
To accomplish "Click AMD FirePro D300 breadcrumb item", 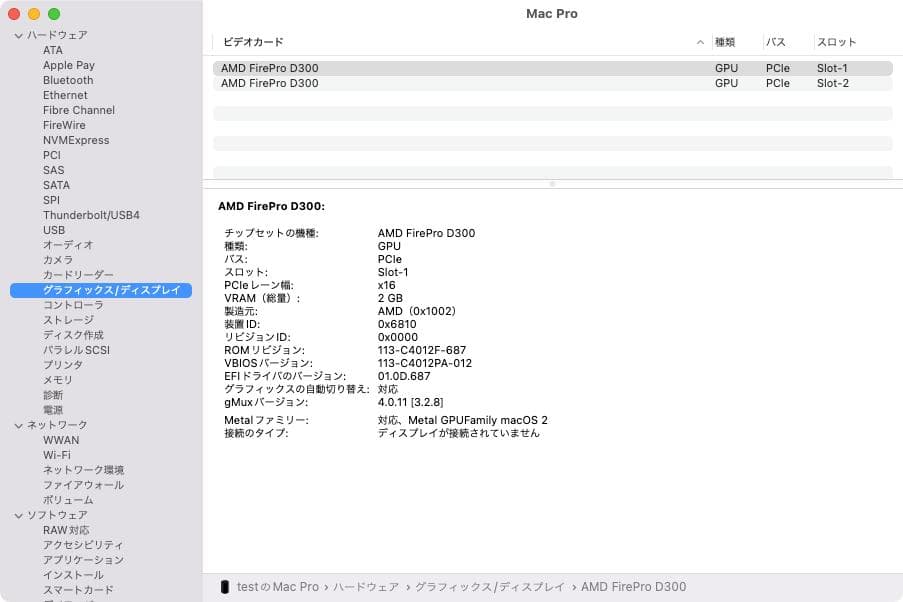I will (x=631, y=587).
